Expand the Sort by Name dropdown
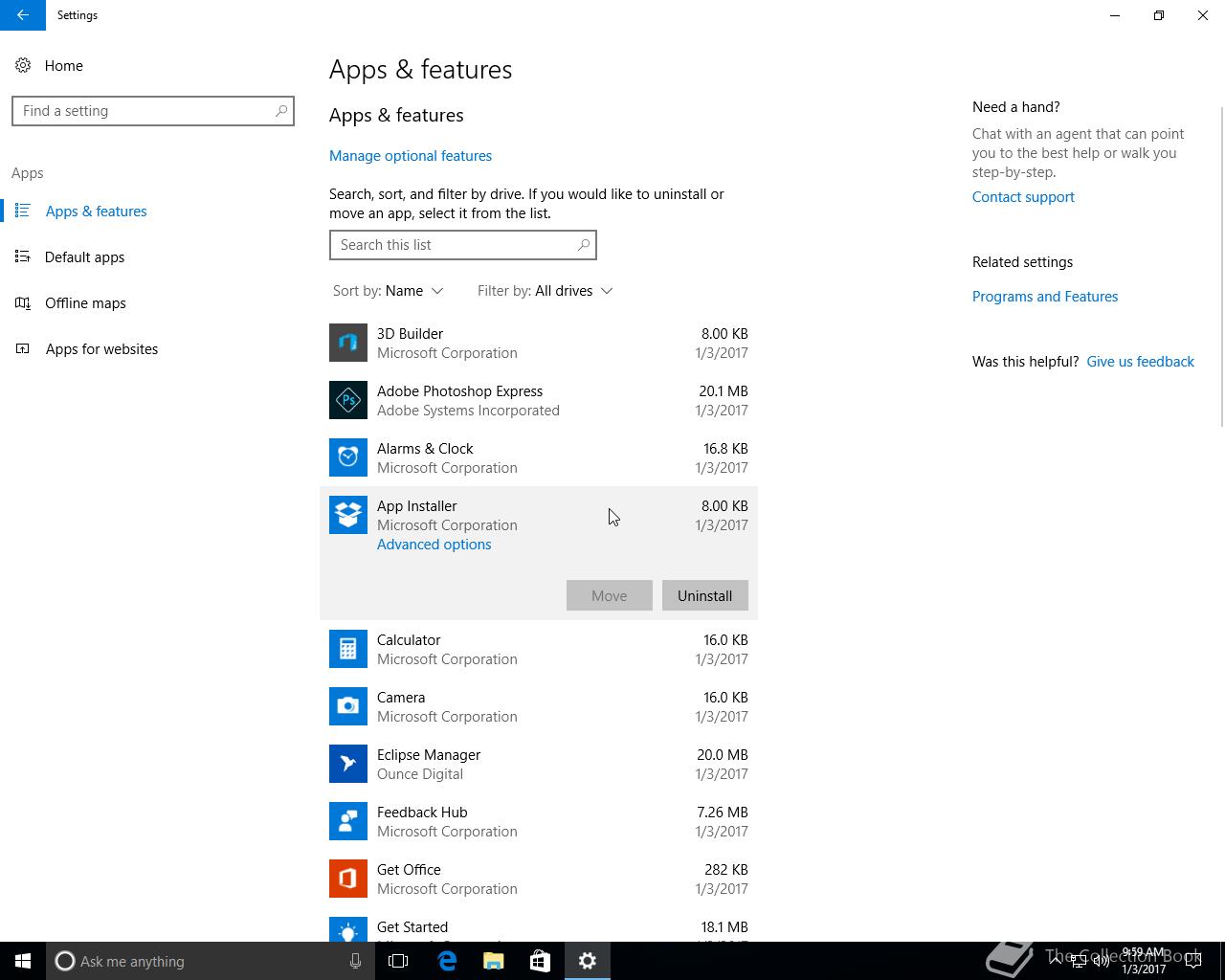Viewport: 1225px width, 980px height. 388,291
